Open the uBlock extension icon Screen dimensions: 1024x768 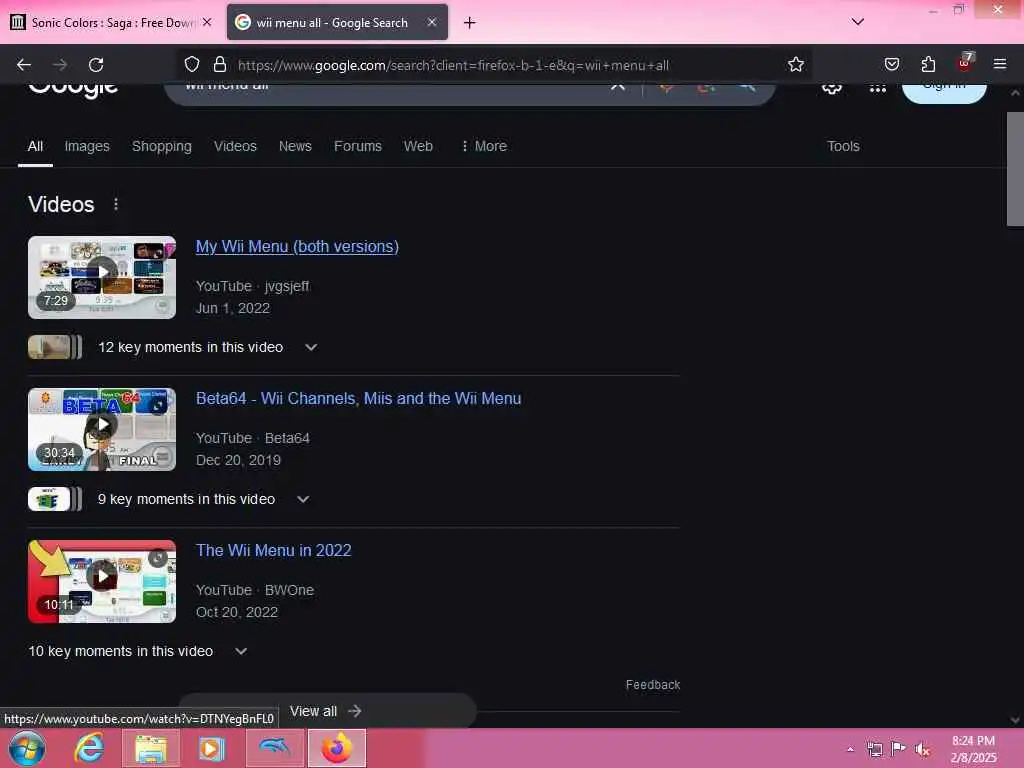(965, 63)
